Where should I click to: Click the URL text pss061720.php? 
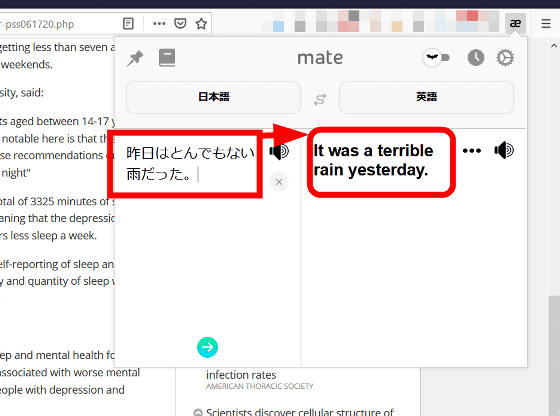(39, 24)
